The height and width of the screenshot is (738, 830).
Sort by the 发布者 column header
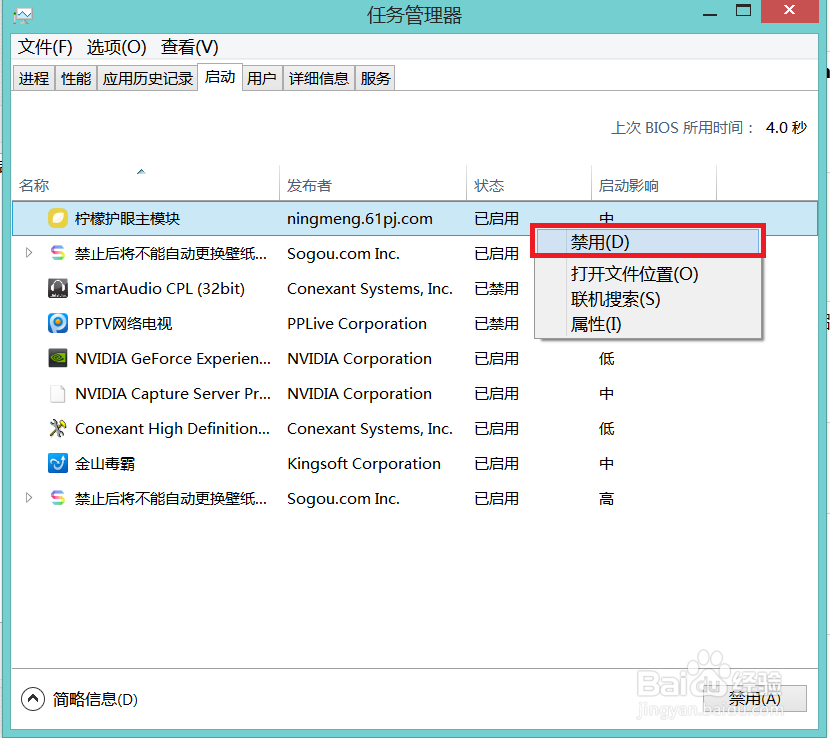pos(373,185)
